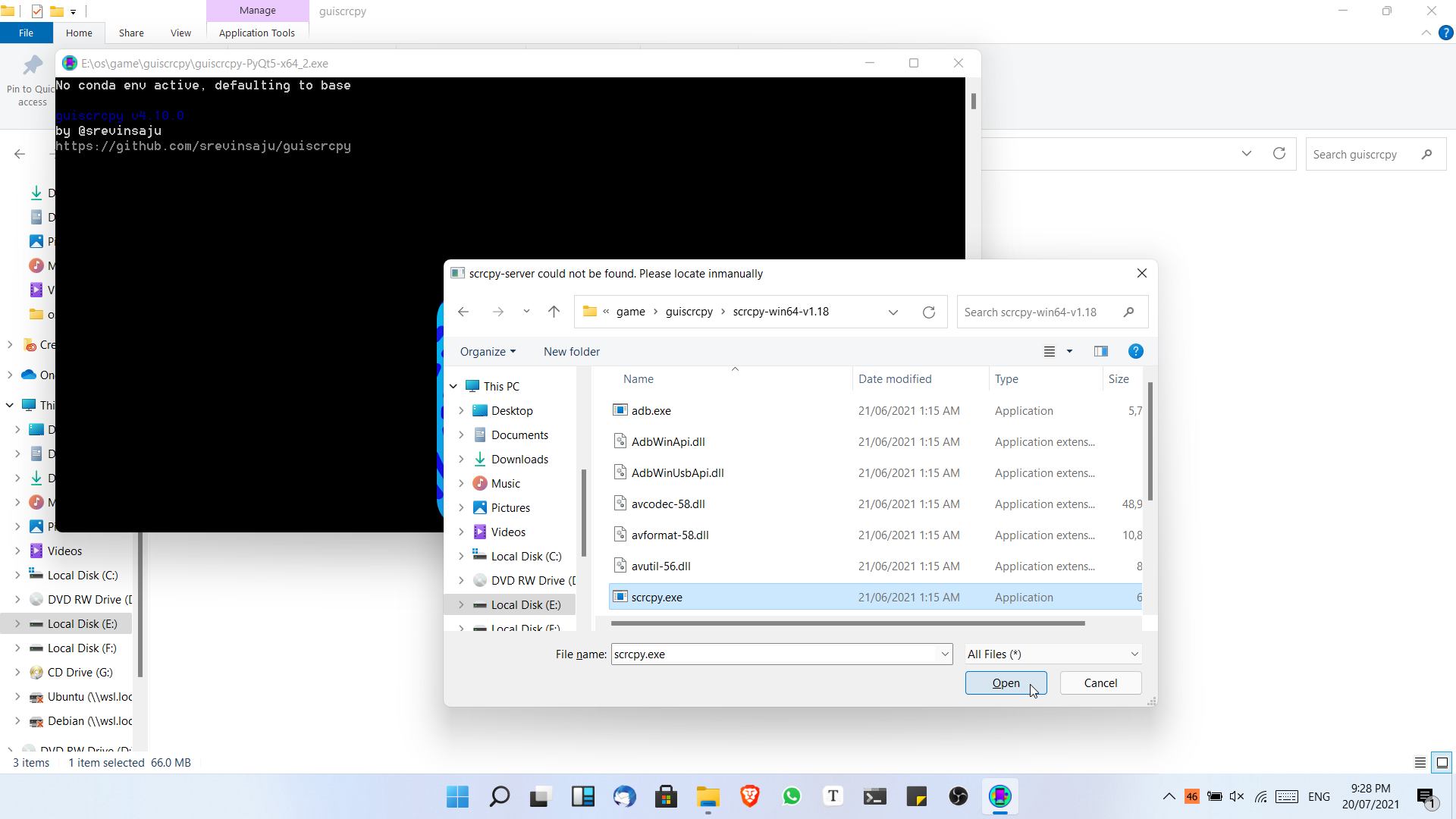Click the File name input field
The width and height of the screenshot is (1456, 819).
point(775,654)
